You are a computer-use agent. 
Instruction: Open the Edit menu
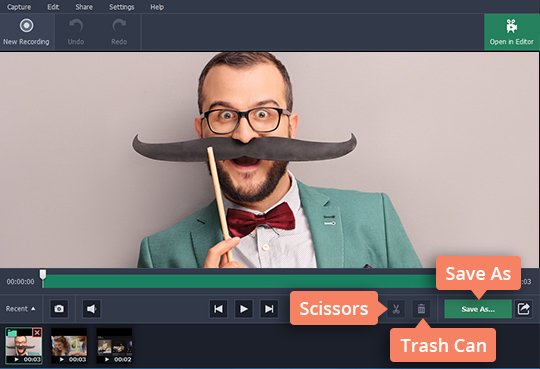click(53, 7)
